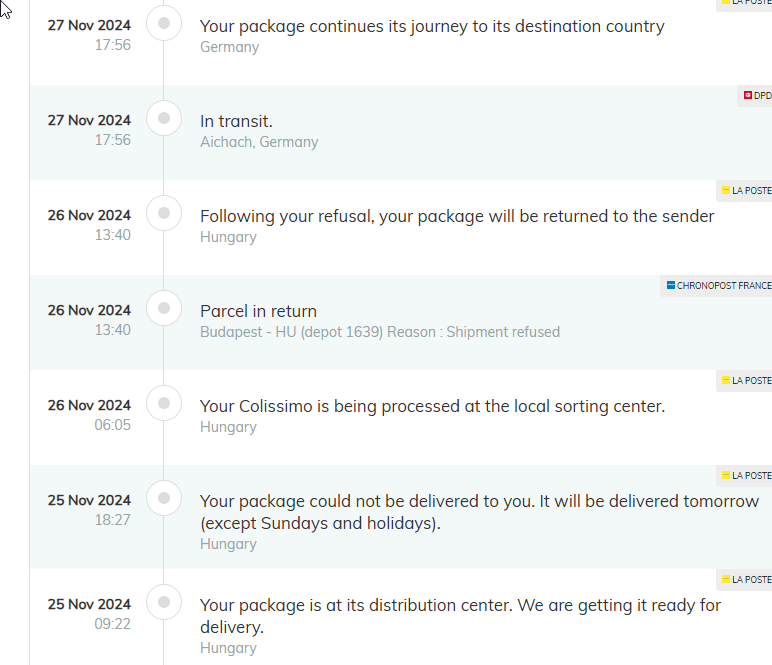Click La Poste tag on failed delivery event
The image size is (772, 665).
tap(744, 475)
